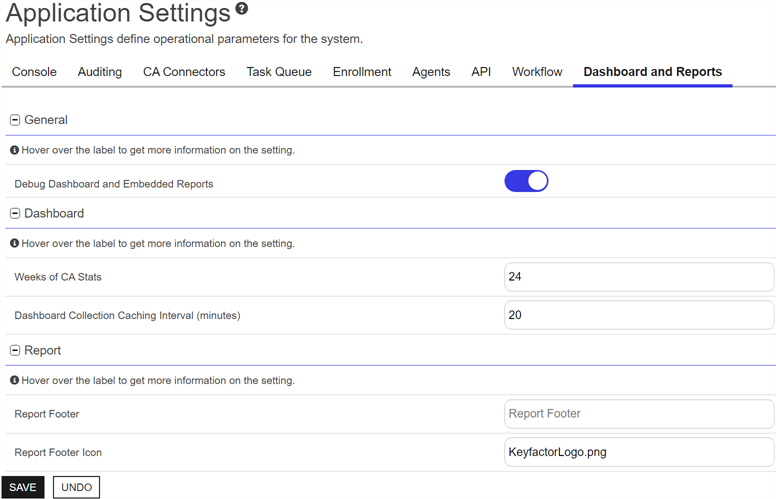Click info icon under General section

pos(14,151)
